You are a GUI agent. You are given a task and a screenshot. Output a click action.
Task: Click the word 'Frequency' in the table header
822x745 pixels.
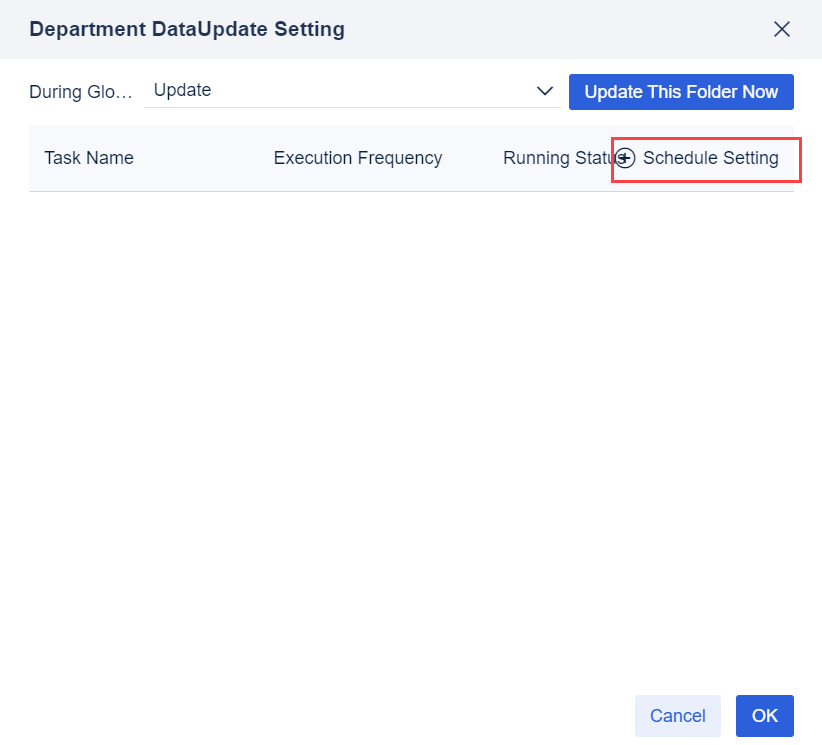400,158
